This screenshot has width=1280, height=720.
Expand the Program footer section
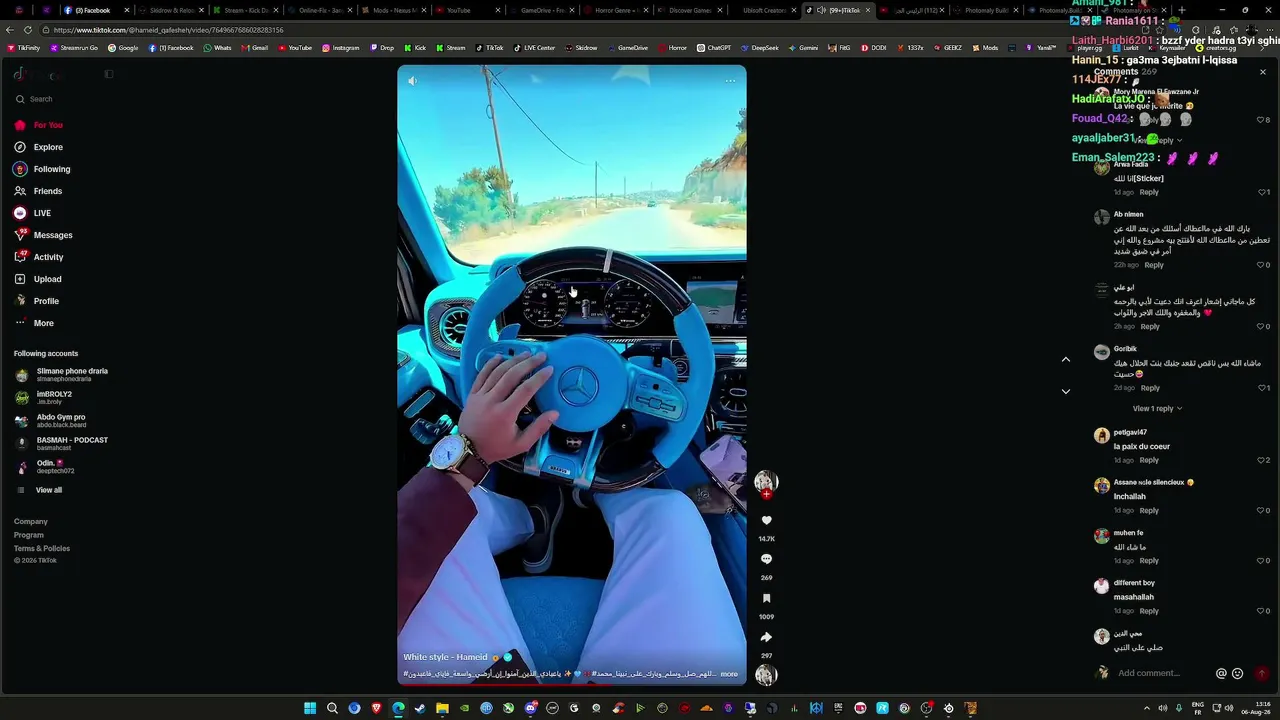pyautogui.click(x=29, y=535)
